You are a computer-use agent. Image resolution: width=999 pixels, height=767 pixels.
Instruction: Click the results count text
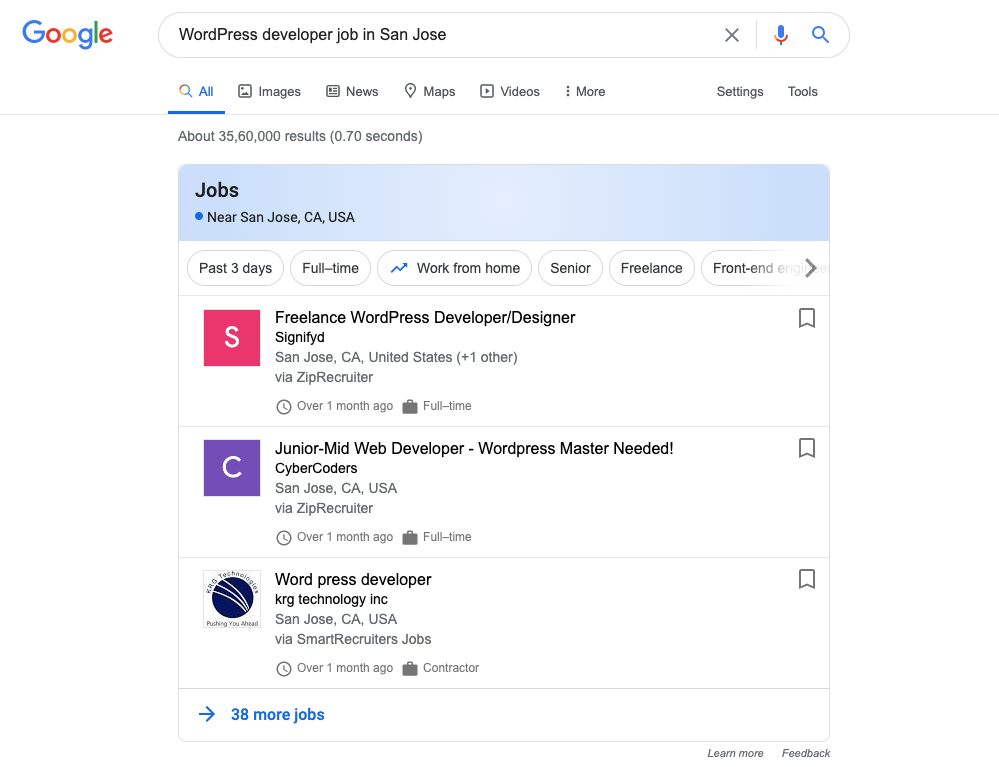[x=300, y=136]
